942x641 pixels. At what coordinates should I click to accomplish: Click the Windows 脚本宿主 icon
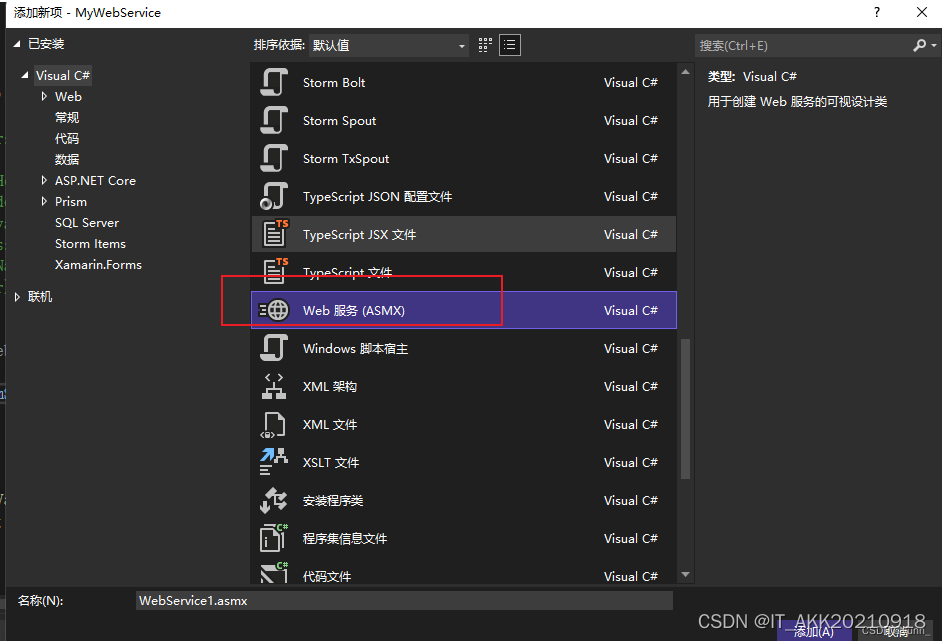point(274,348)
